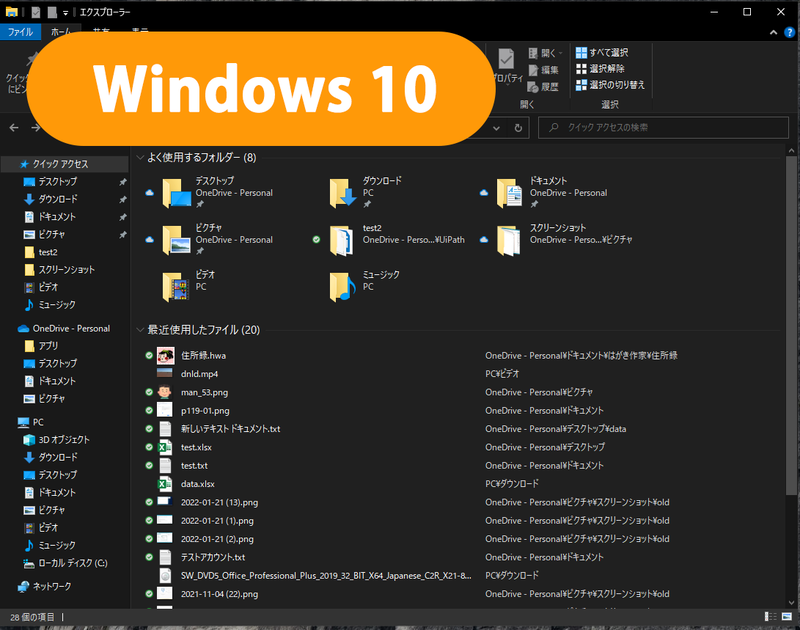The width and height of the screenshot is (800, 630).
Task: Collapse the ribbon with the top-right chevron
Action: point(773,32)
